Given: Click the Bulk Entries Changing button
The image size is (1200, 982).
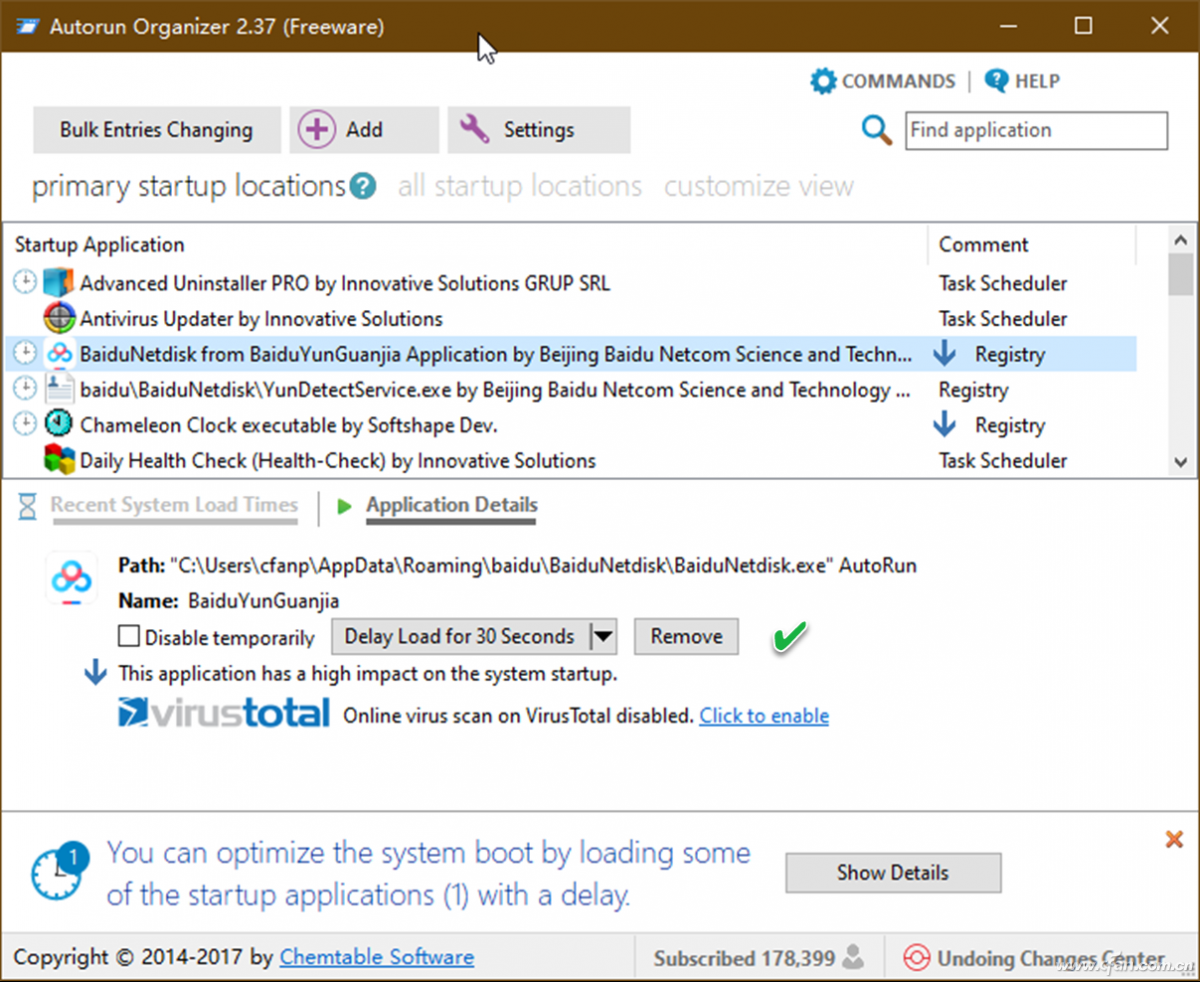Looking at the screenshot, I should 156,130.
